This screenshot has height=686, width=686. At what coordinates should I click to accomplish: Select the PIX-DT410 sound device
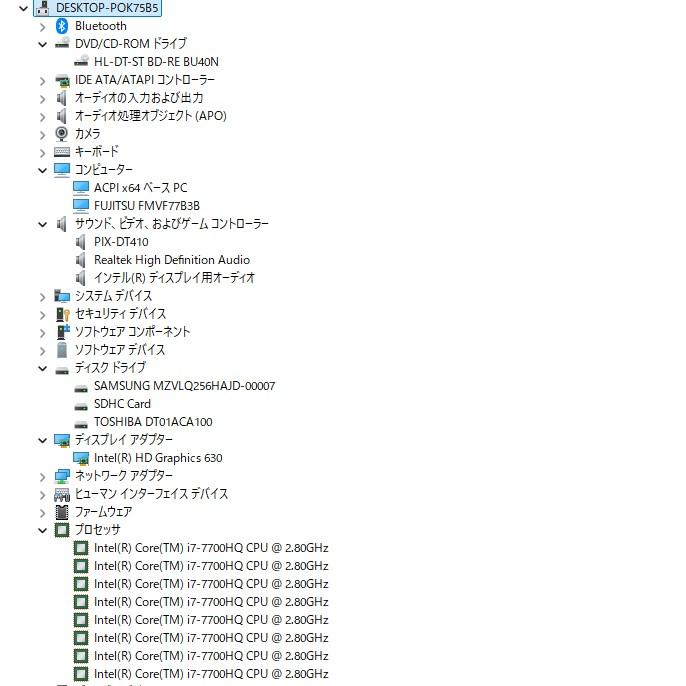(x=121, y=242)
